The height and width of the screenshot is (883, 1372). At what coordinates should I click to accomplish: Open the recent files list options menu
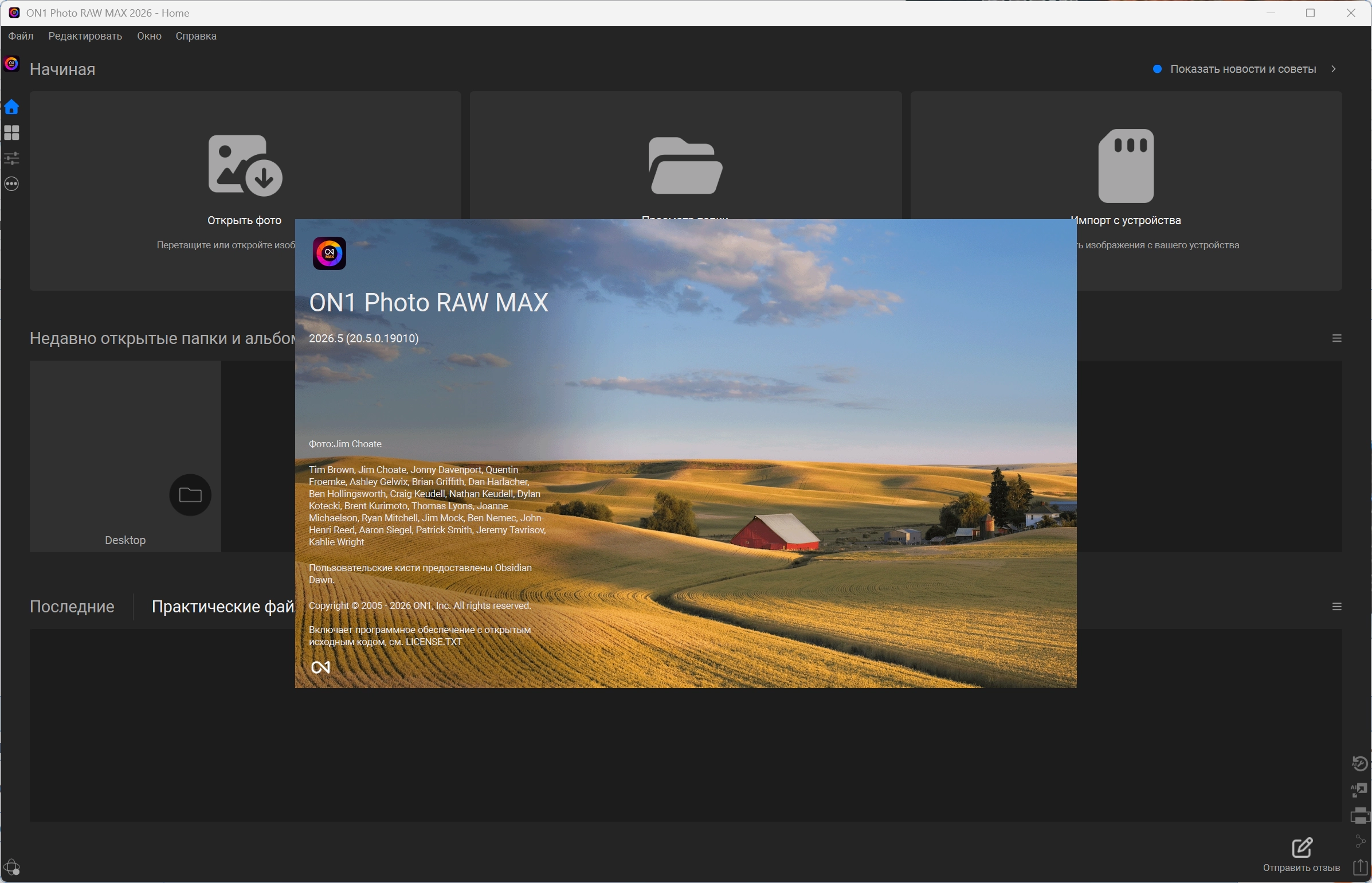click(1336, 607)
